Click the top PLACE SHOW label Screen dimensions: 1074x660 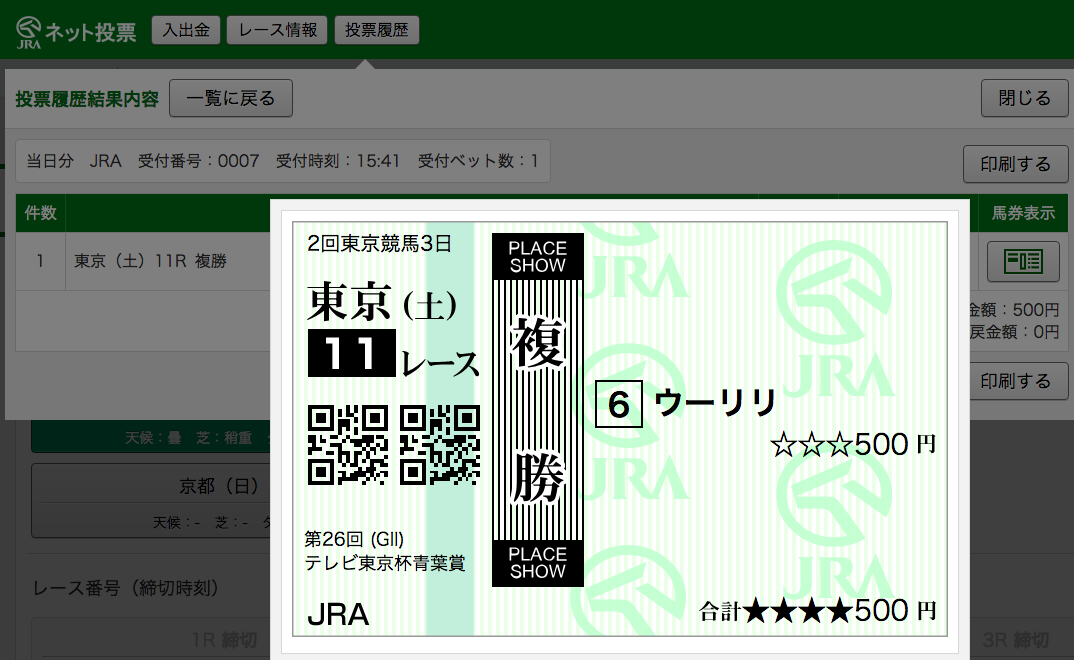coord(538,257)
